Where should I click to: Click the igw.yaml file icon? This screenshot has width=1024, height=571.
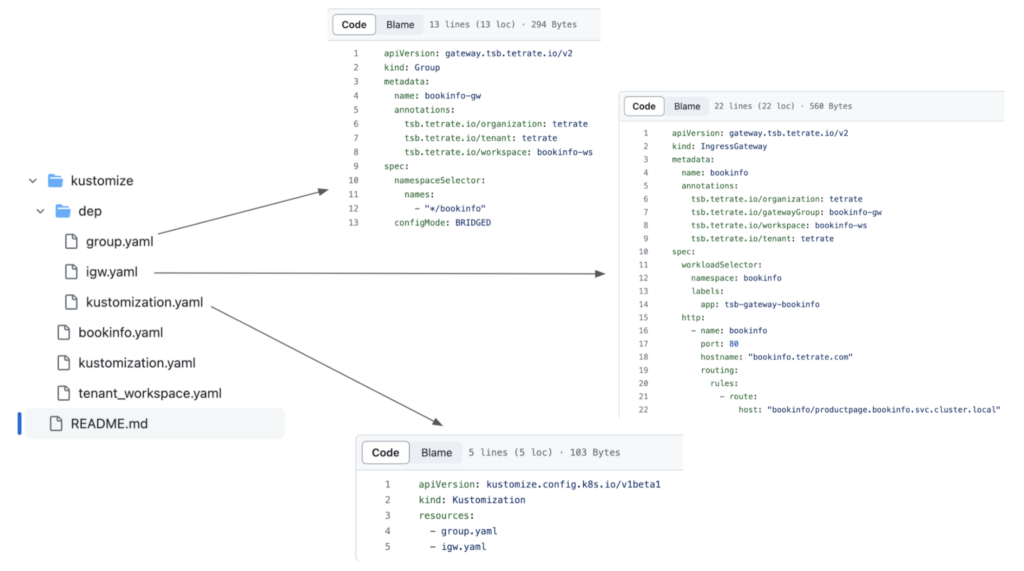(x=71, y=271)
